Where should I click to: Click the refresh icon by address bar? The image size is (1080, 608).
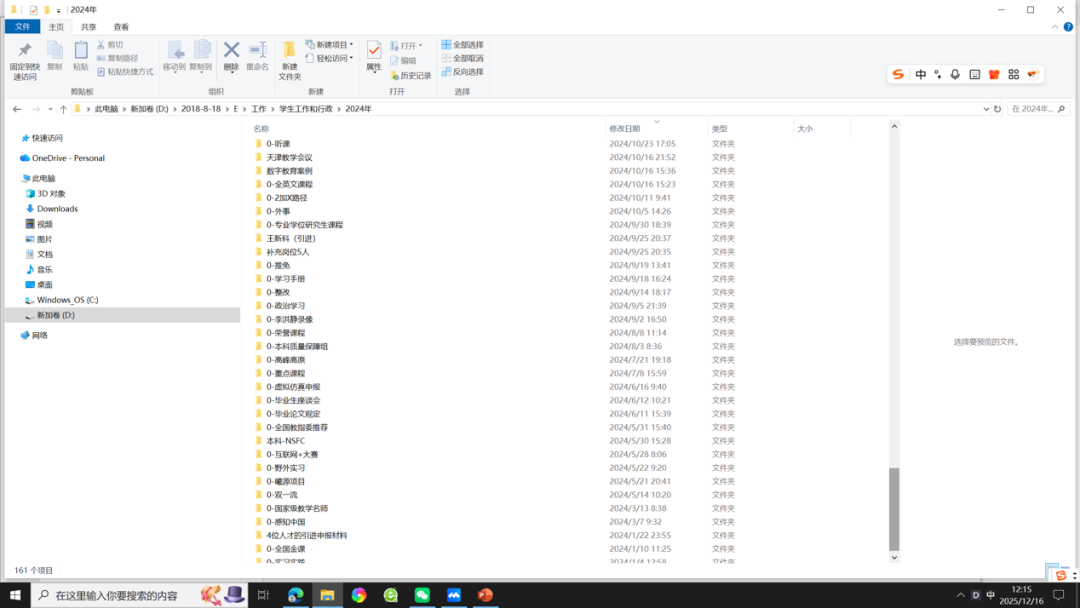click(997, 109)
